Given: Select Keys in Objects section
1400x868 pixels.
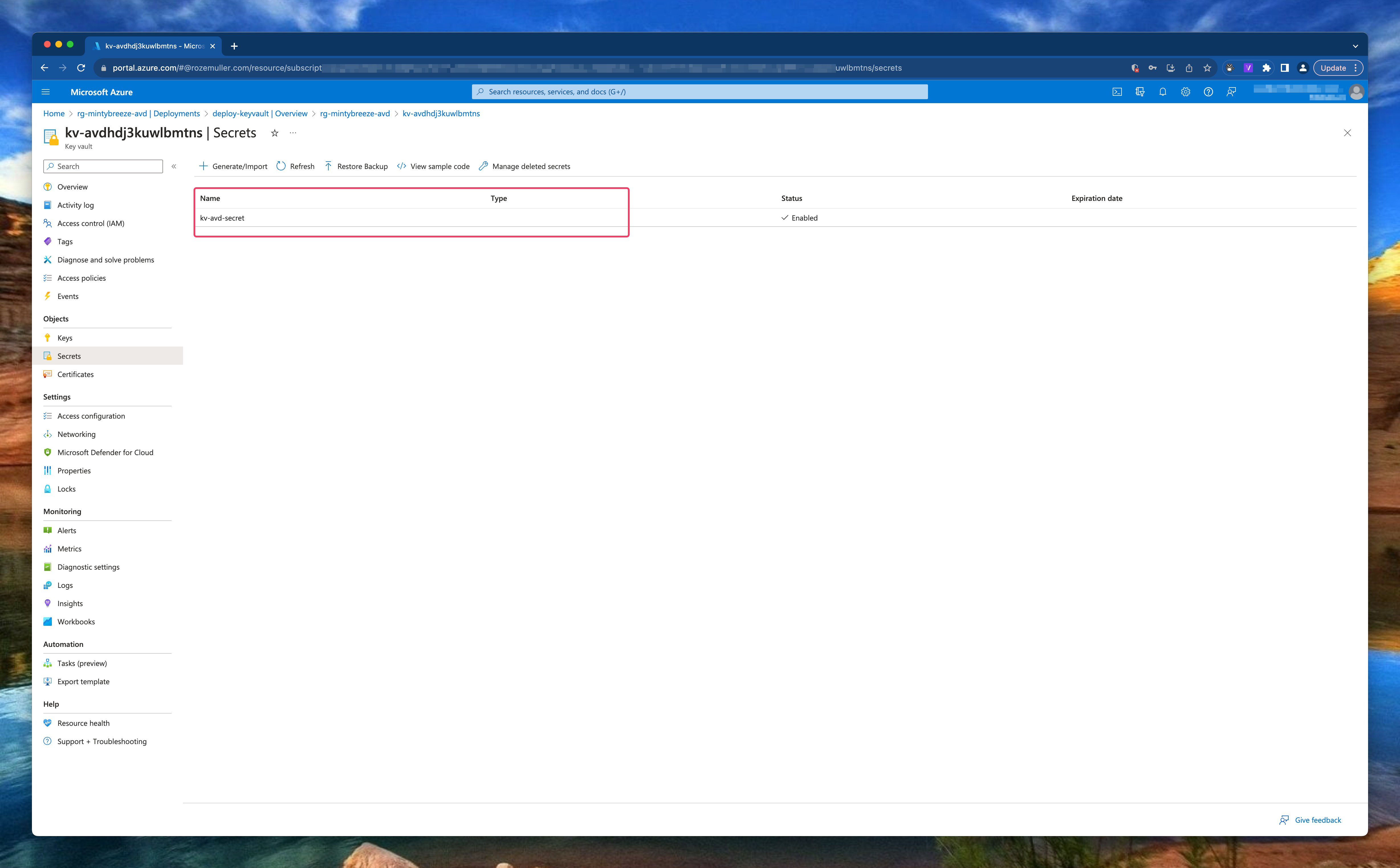Looking at the screenshot, I should point(65,338).
